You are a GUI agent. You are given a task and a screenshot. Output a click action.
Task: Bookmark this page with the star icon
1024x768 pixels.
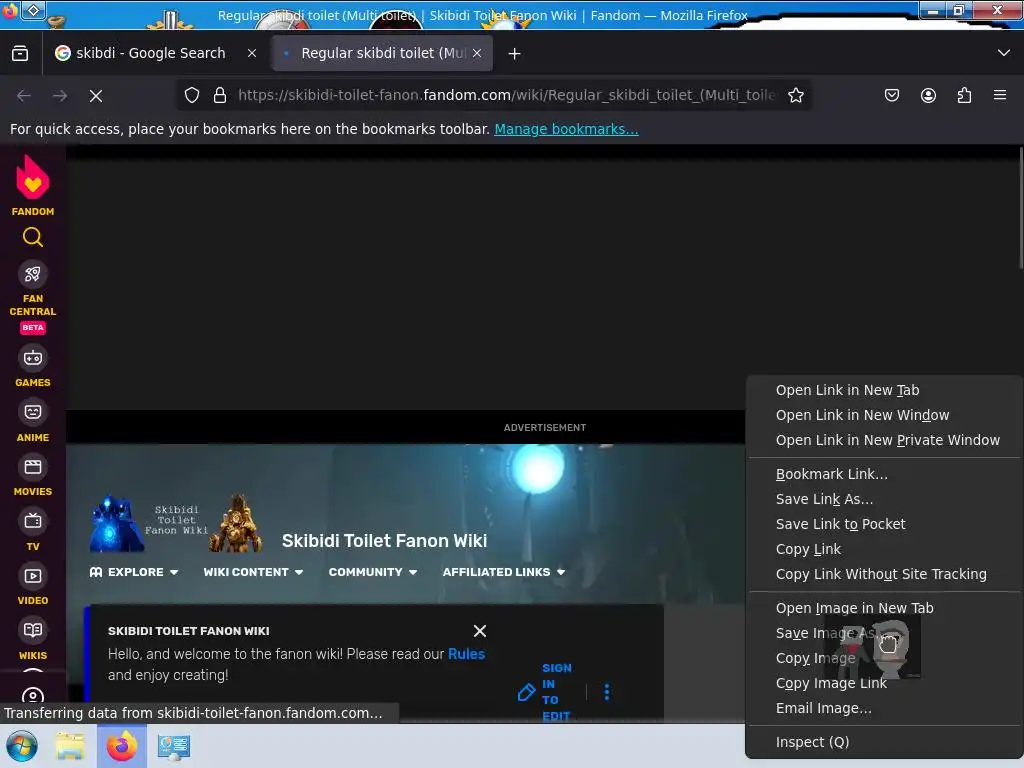(x=795, y=95)
